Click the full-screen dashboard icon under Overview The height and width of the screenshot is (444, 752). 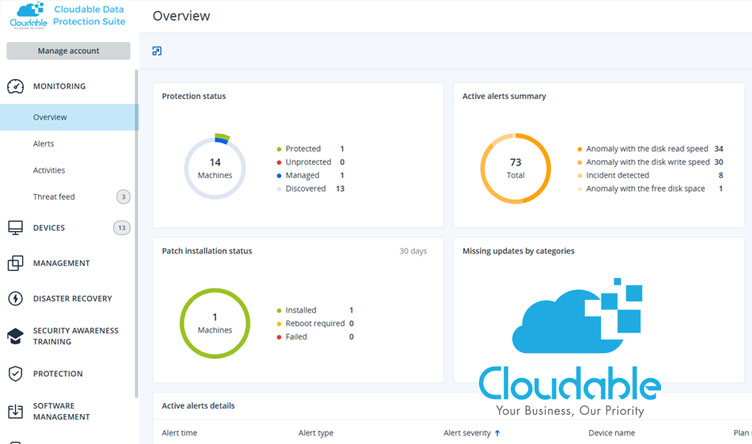(157, 51)
